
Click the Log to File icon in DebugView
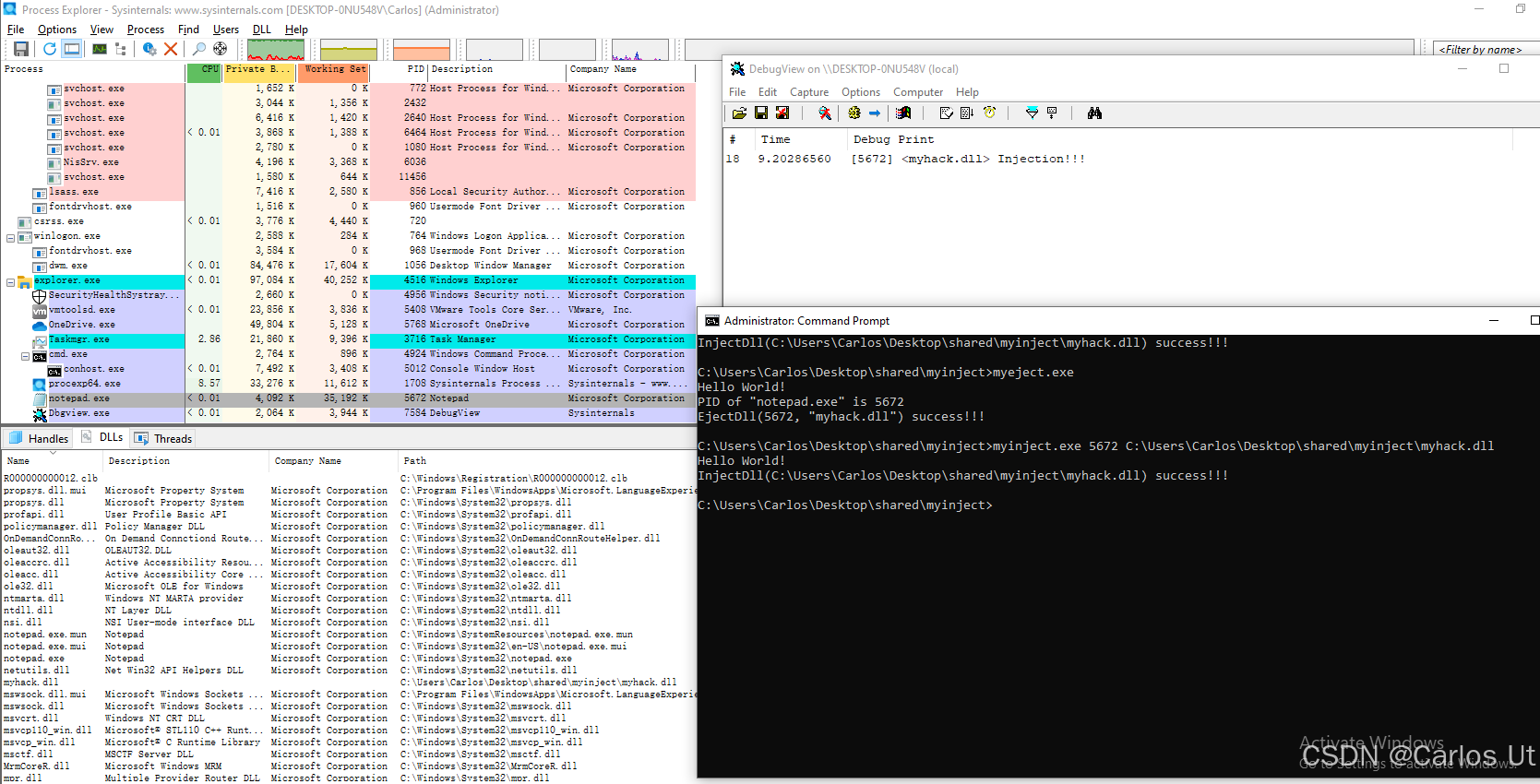pyautogui.click(x=782, y=113)
